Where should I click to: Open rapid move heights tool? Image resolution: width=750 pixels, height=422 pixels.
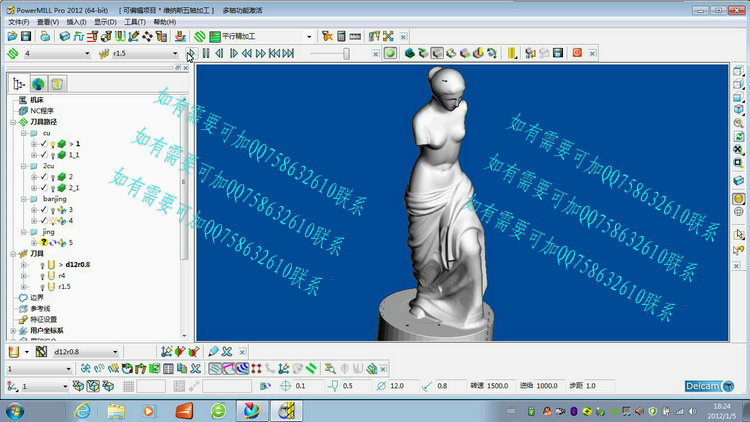coord(92,36)
